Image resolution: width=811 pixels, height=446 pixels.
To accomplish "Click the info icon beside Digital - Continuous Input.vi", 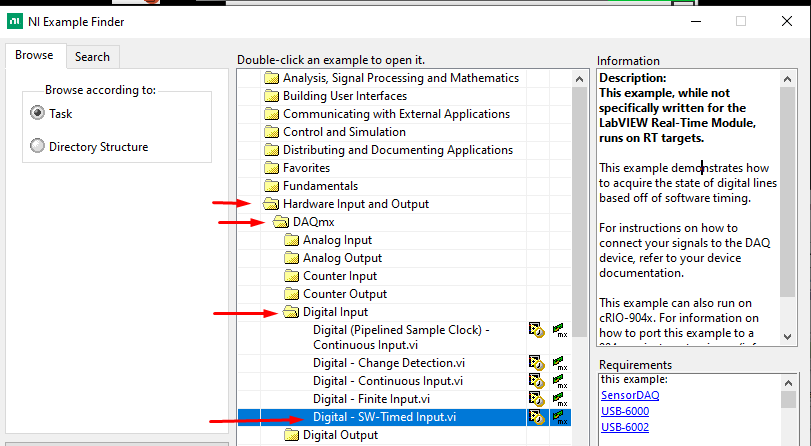I will (537, 381).
